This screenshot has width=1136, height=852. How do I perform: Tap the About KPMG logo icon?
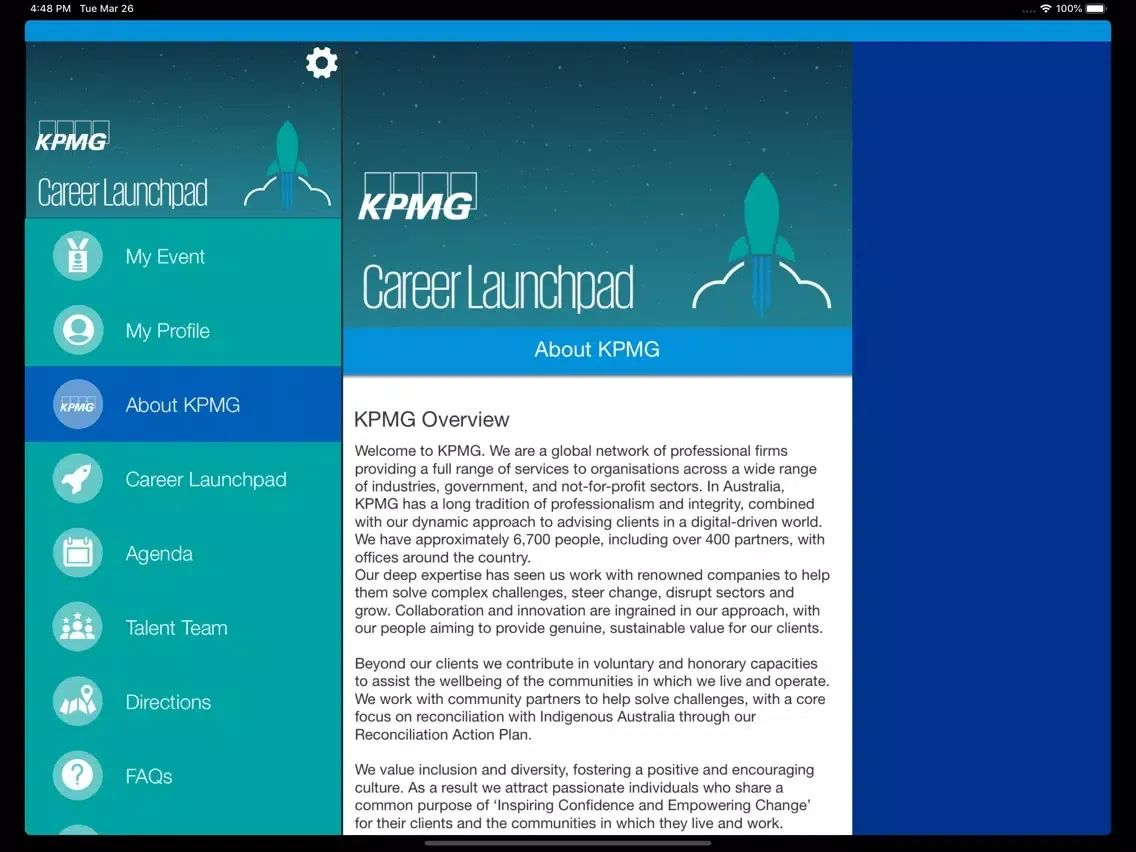pyautogui.click(x=78, y=404)
